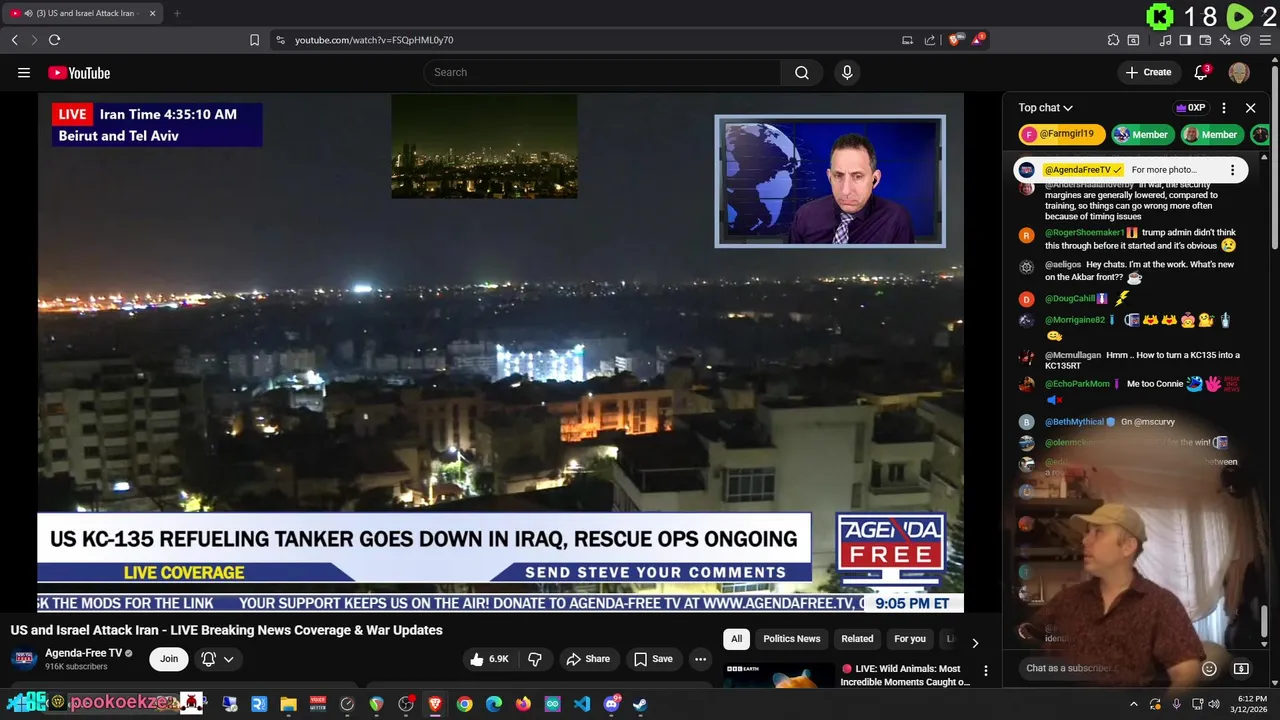Screen dimensions: 1280x720
Task: Go to YouTube home via logo
Action: pyautogui.click(x=79, y=73)
